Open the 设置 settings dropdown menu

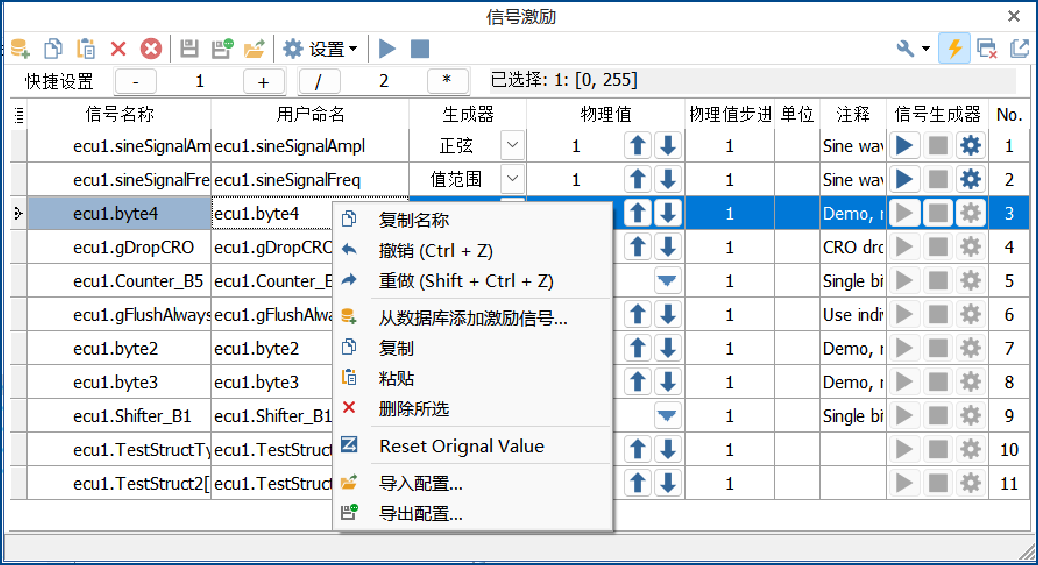320,48
